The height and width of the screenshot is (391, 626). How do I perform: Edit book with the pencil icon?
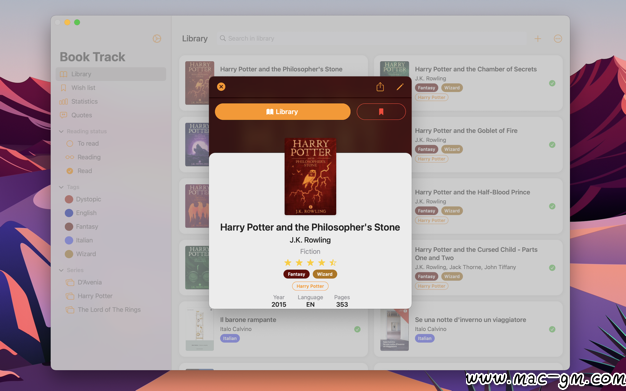pos(400,87)
